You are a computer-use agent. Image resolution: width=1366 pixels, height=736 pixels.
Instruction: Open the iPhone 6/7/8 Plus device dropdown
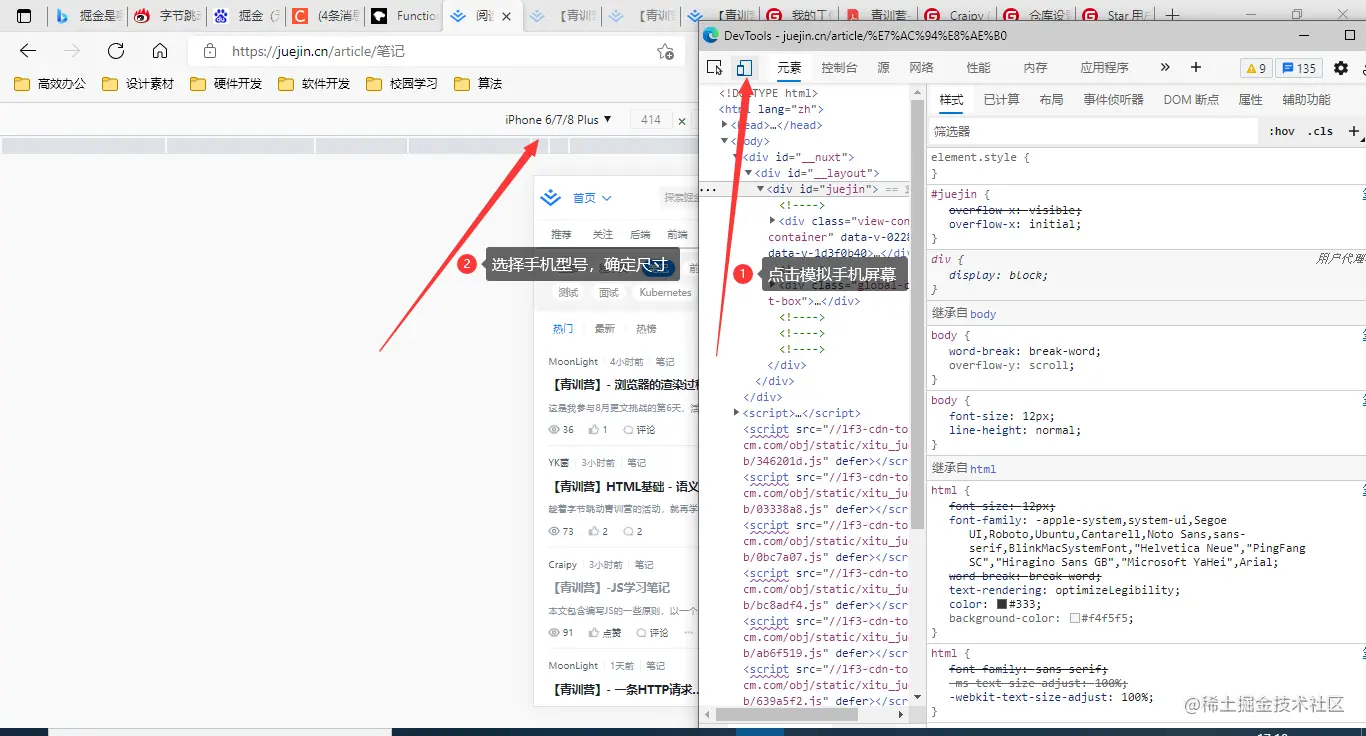[x=558, y=120]
